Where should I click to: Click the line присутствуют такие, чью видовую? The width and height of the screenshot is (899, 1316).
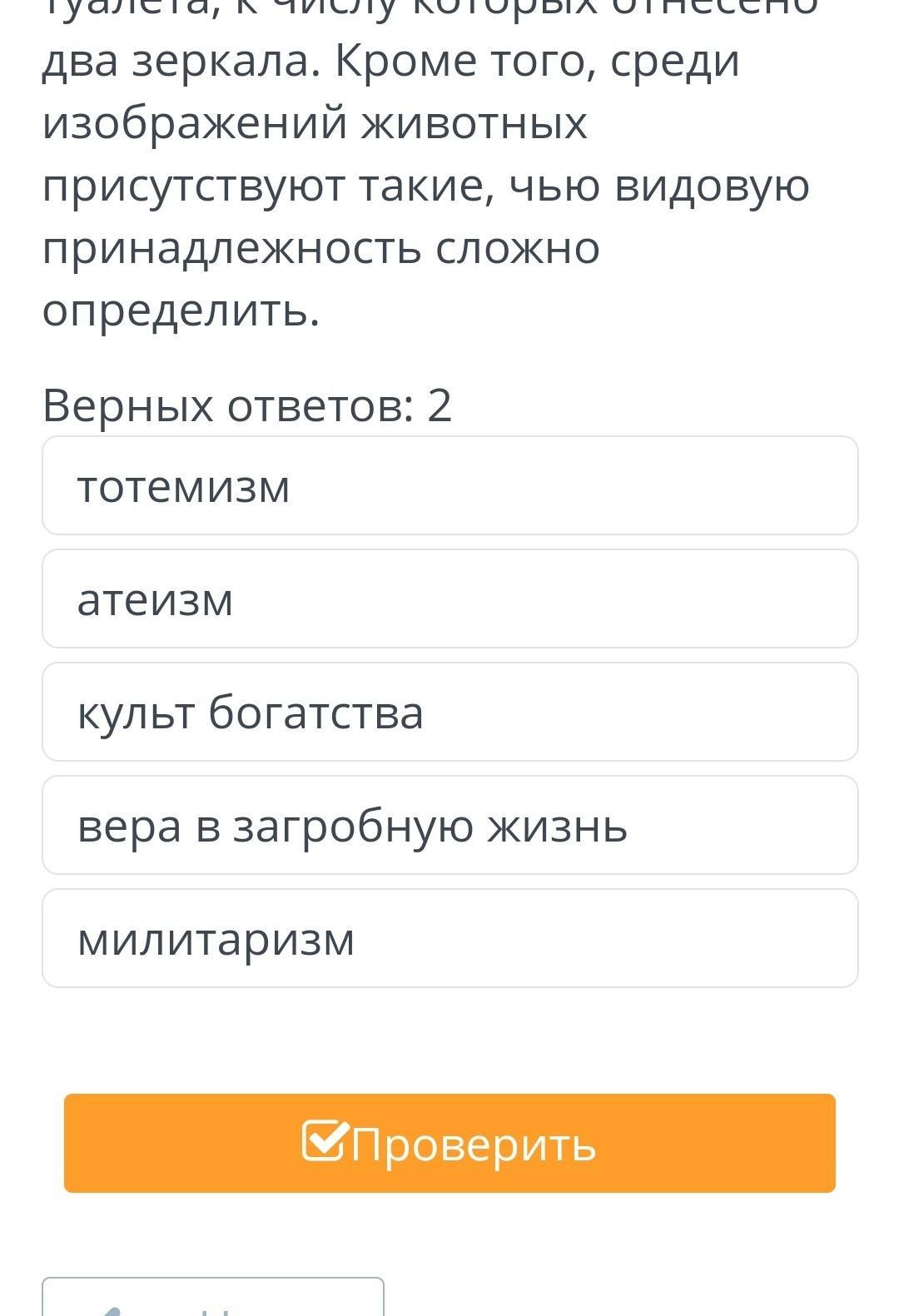pos(425,186)
